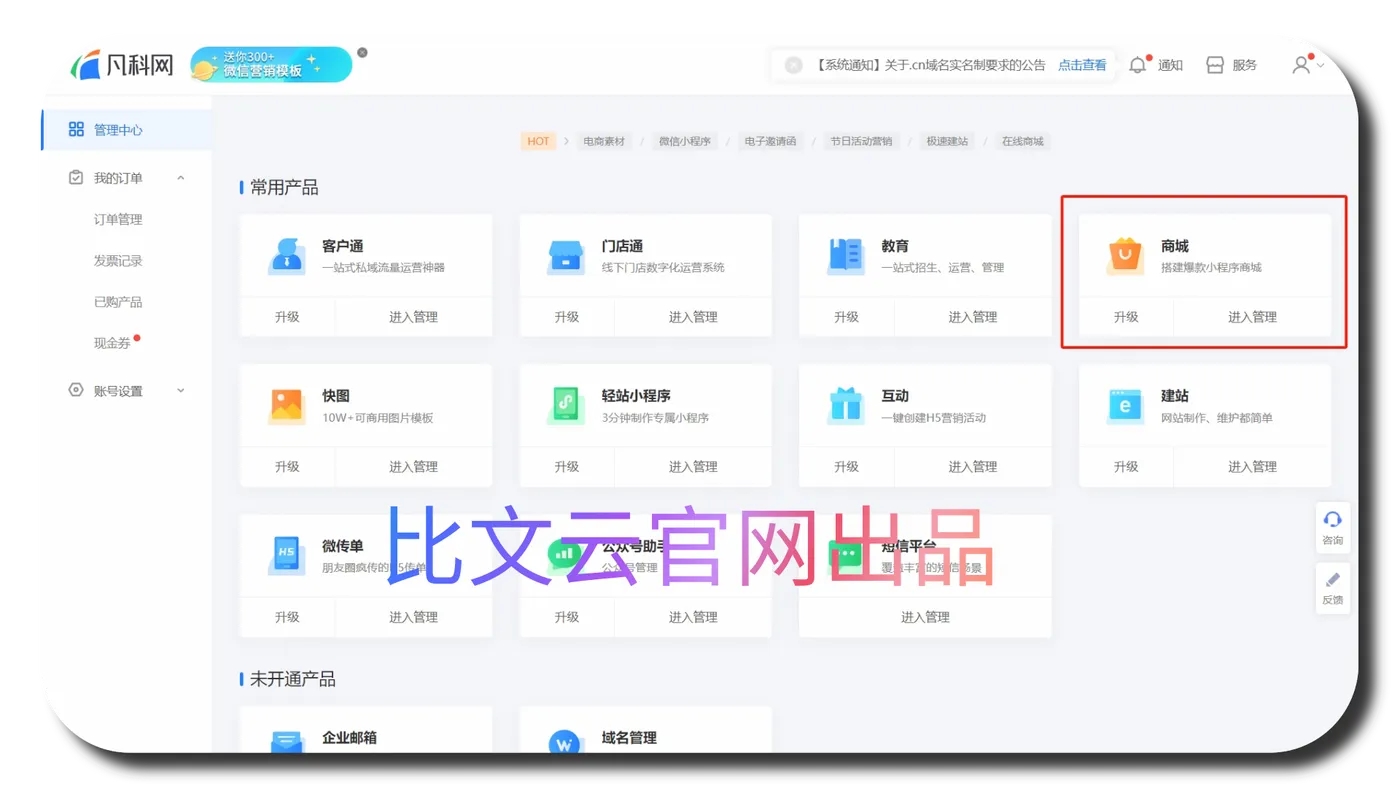1400x788 pixels.
Task: Click the 我的订单 clipboard icon
Action: 75,178
